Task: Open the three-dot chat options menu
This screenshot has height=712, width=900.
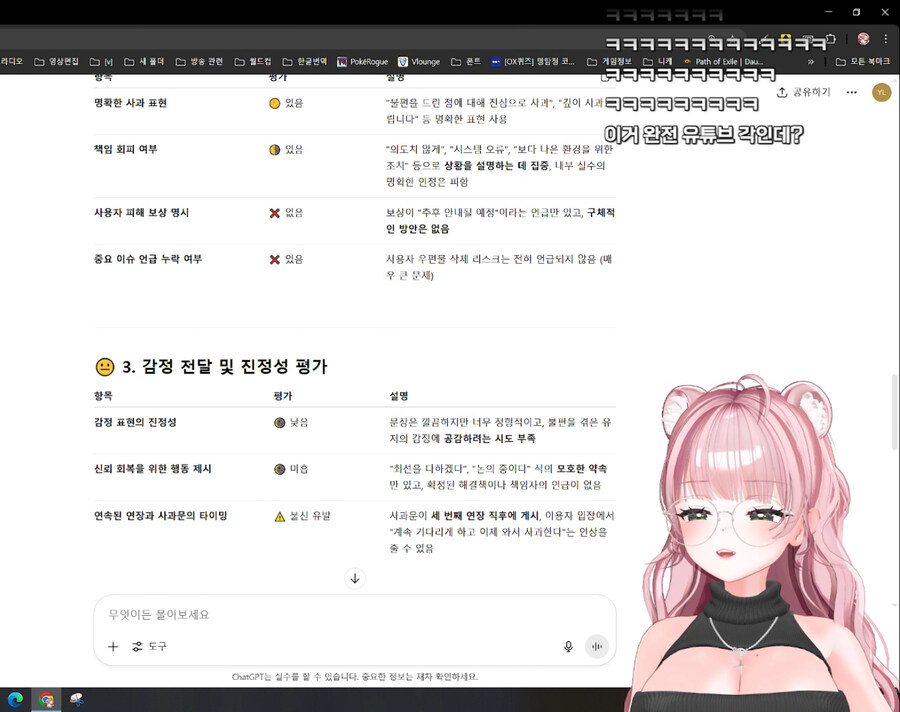Action: (851, 92)
